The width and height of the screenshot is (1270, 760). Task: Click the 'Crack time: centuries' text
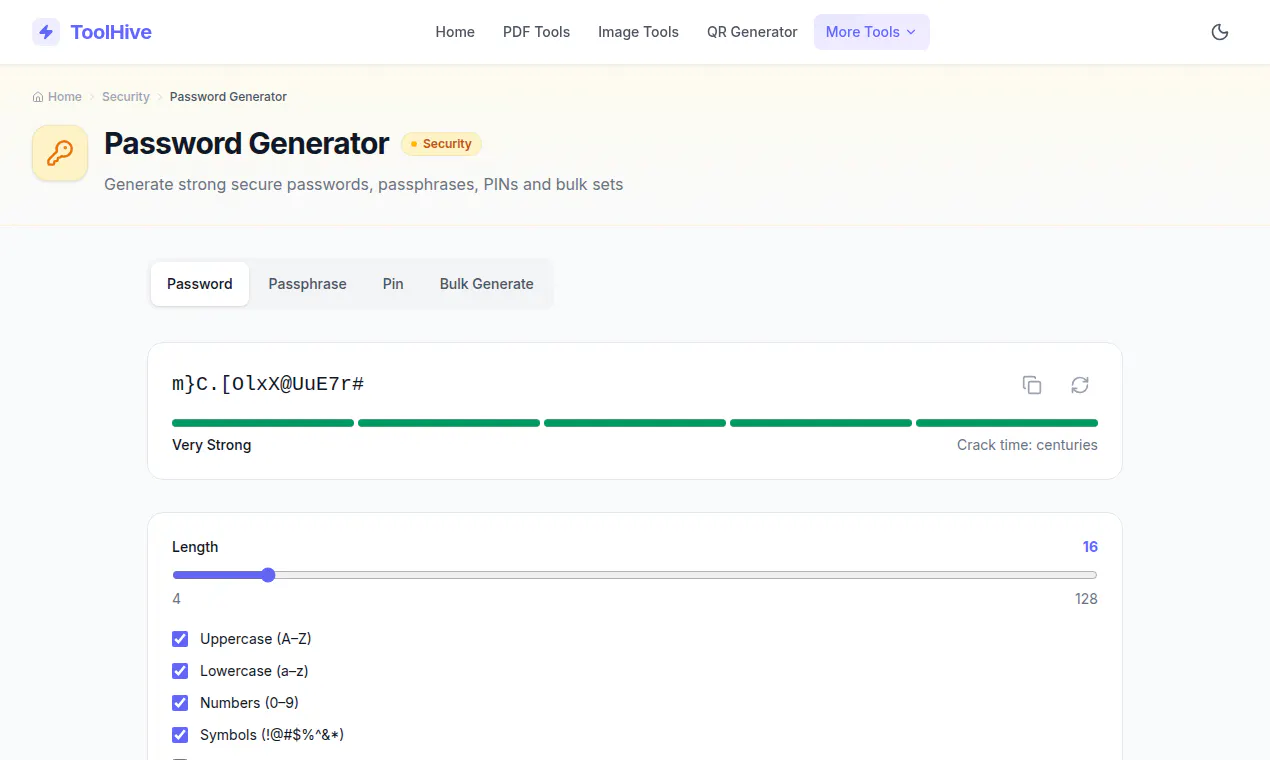tap(1027, 445)
